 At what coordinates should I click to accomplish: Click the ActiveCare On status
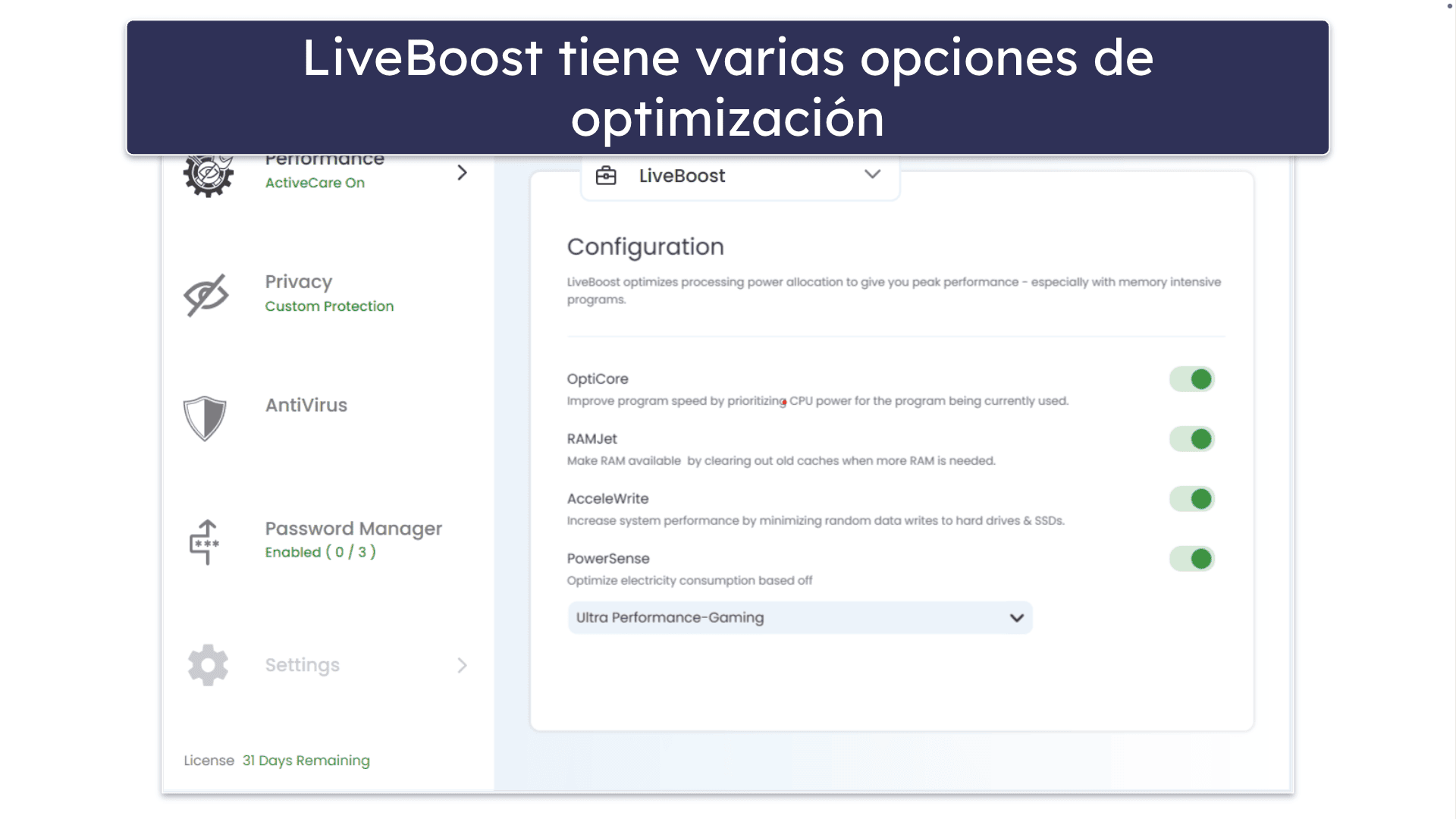point(315,183)
